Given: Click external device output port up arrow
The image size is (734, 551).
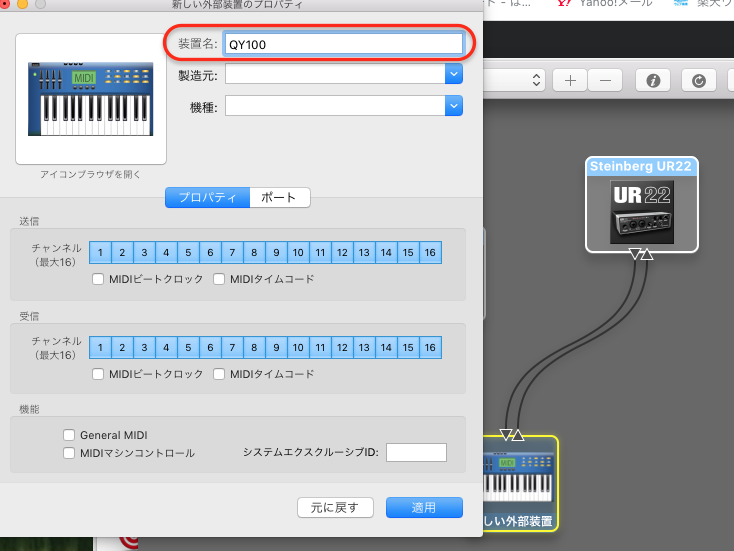Looking at the screenshot, I should coord(518,435).
